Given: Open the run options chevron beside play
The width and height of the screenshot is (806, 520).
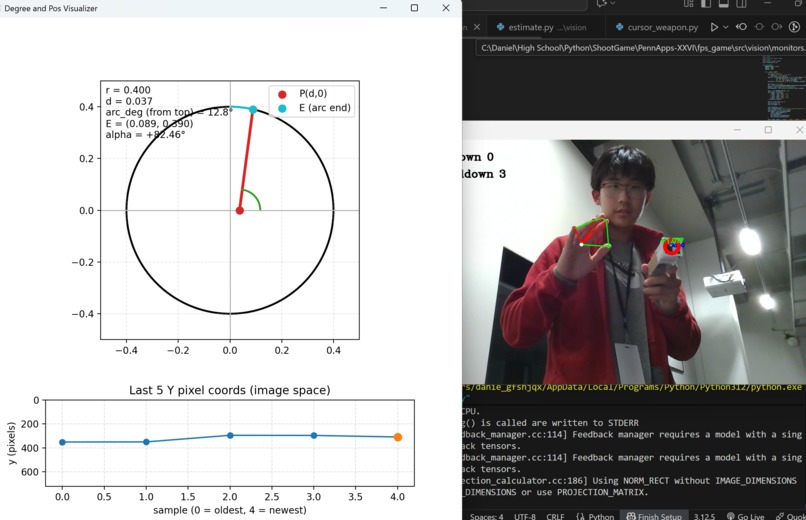Looking at the screenshot, I should (x=725, y=27).
